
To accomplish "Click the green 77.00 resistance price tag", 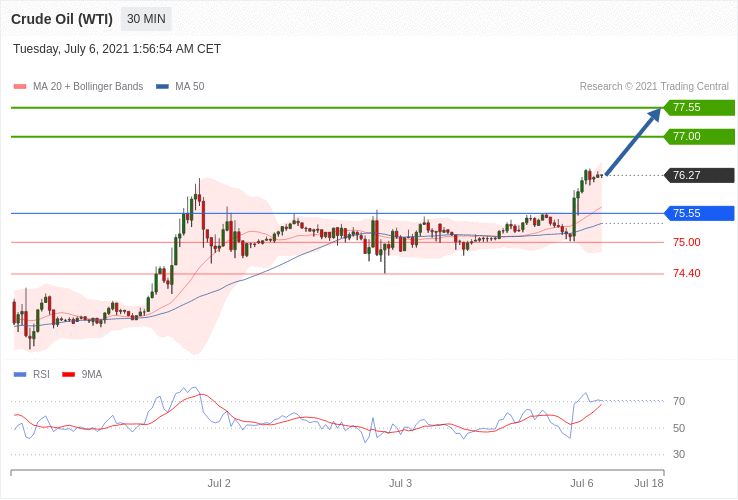I will click(699, 137).
